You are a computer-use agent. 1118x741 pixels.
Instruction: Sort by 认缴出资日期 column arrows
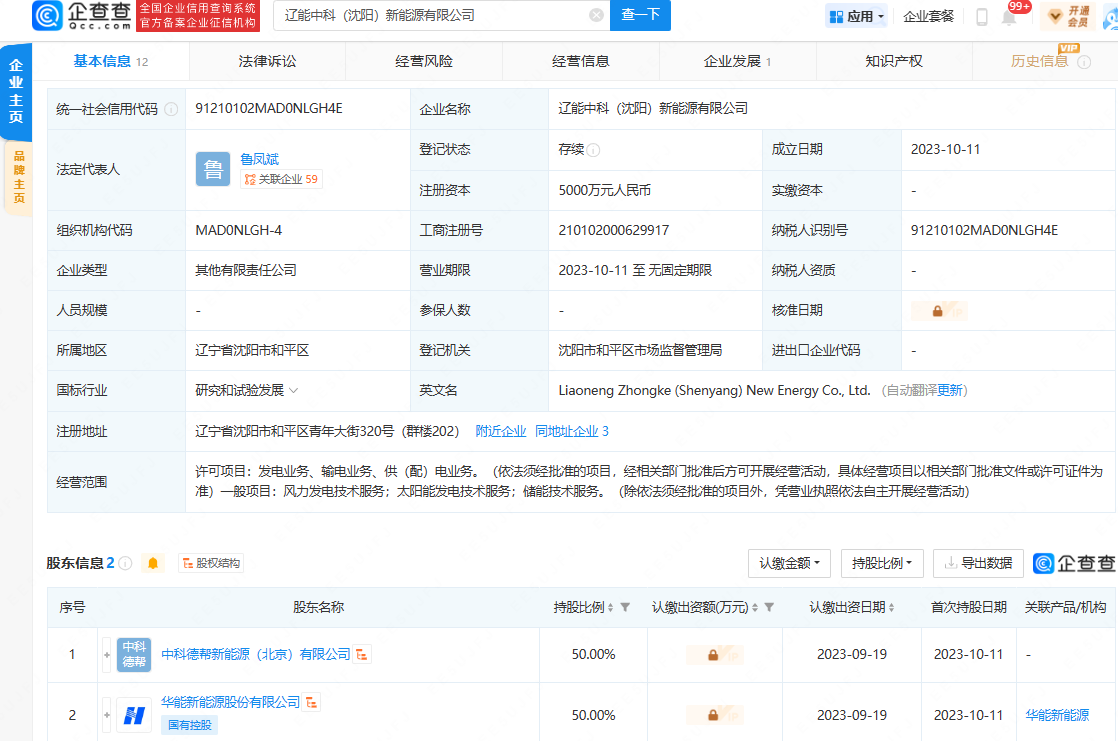tap(891, 607)
